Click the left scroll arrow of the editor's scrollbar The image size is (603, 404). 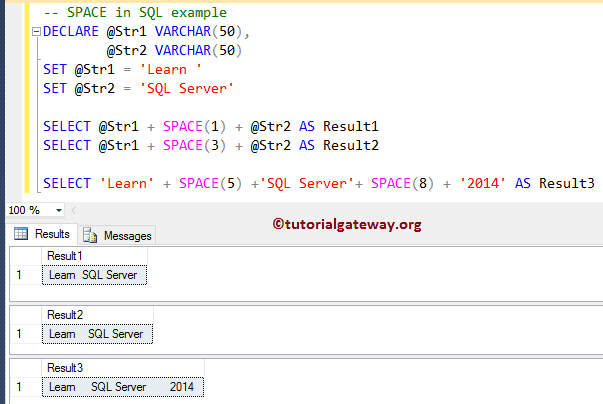73,210
